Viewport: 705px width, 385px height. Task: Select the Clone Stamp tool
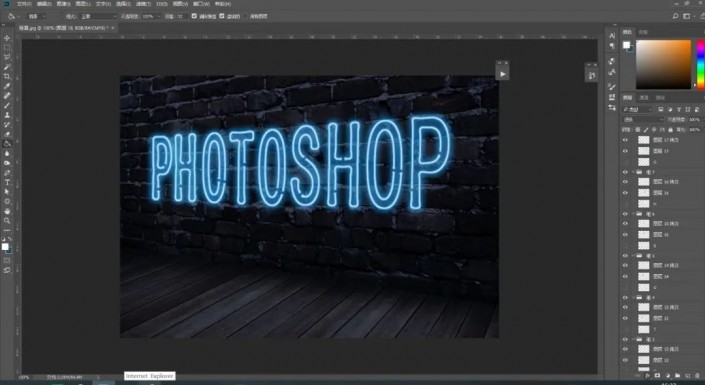[x=7, y=115]
